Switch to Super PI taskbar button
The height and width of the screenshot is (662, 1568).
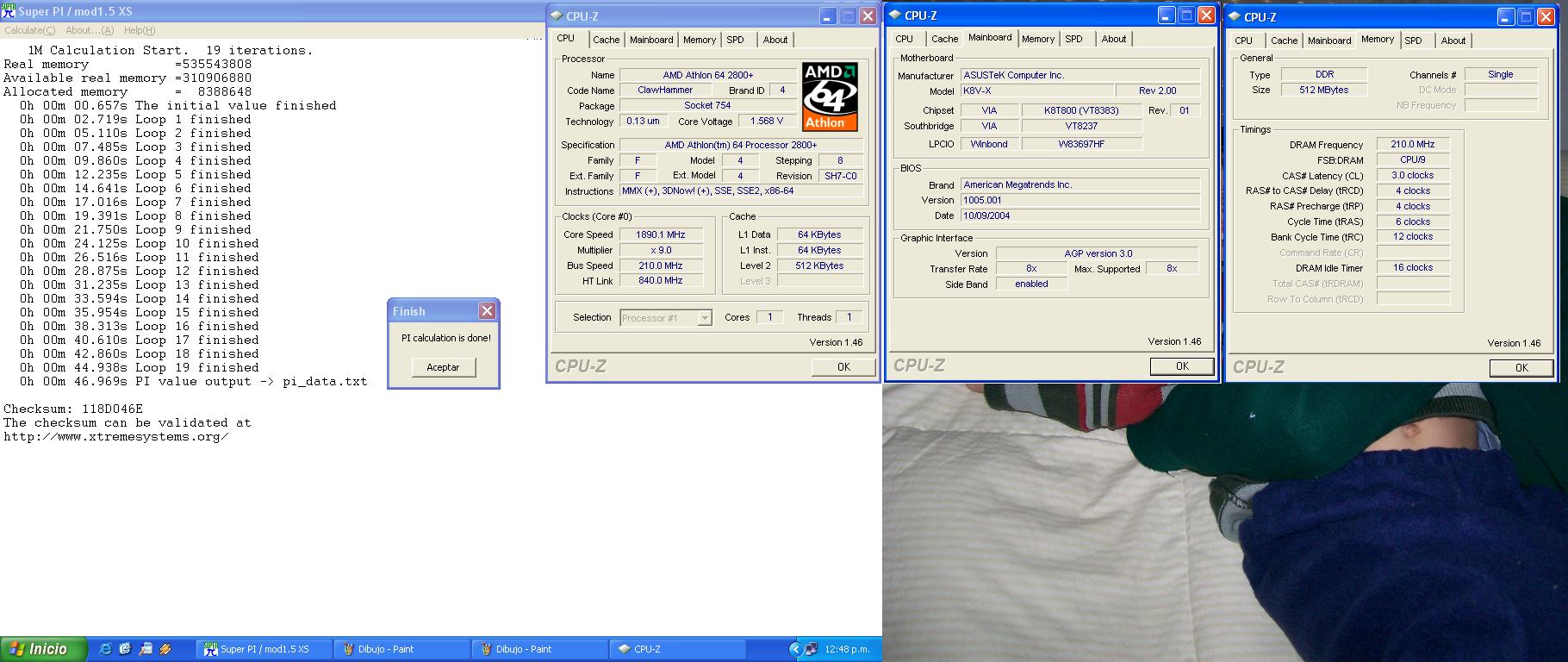click(x=264, y=649)
